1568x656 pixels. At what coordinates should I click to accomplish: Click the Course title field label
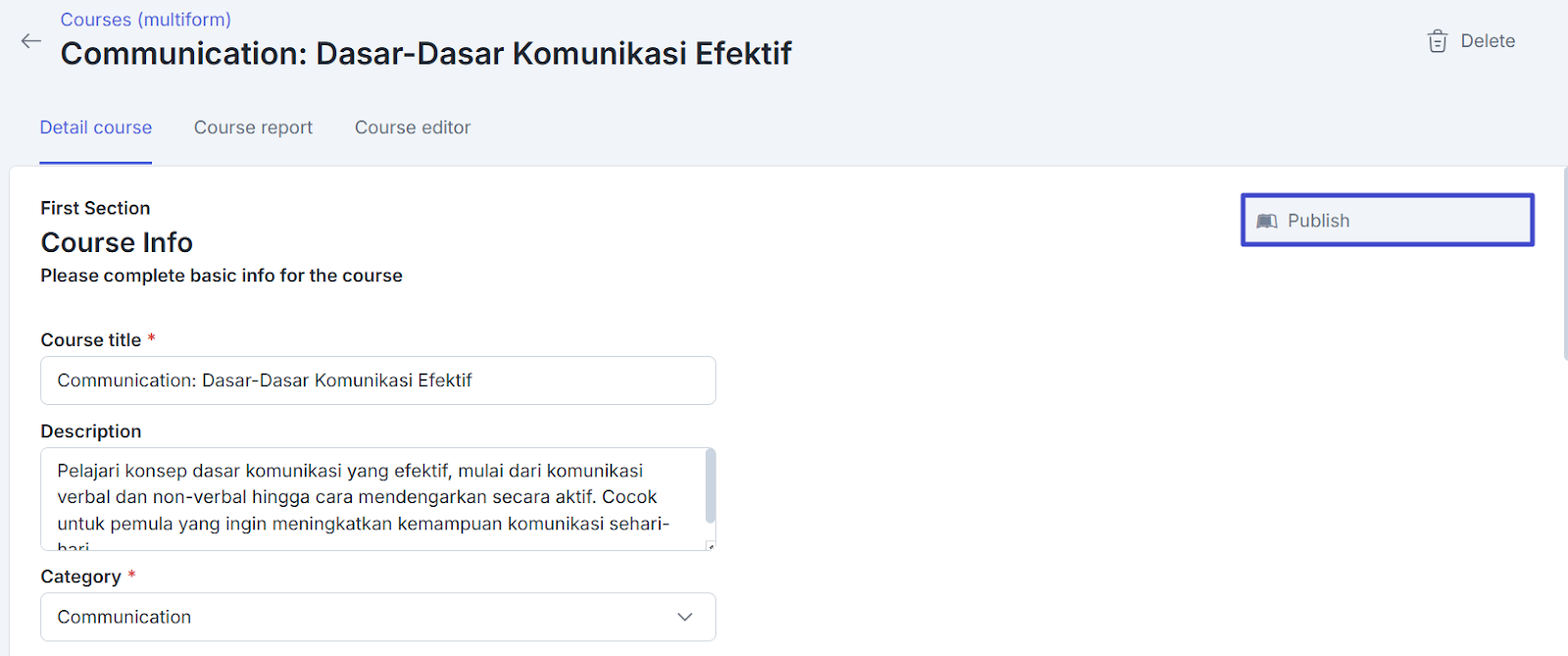(x=91, y=340)
